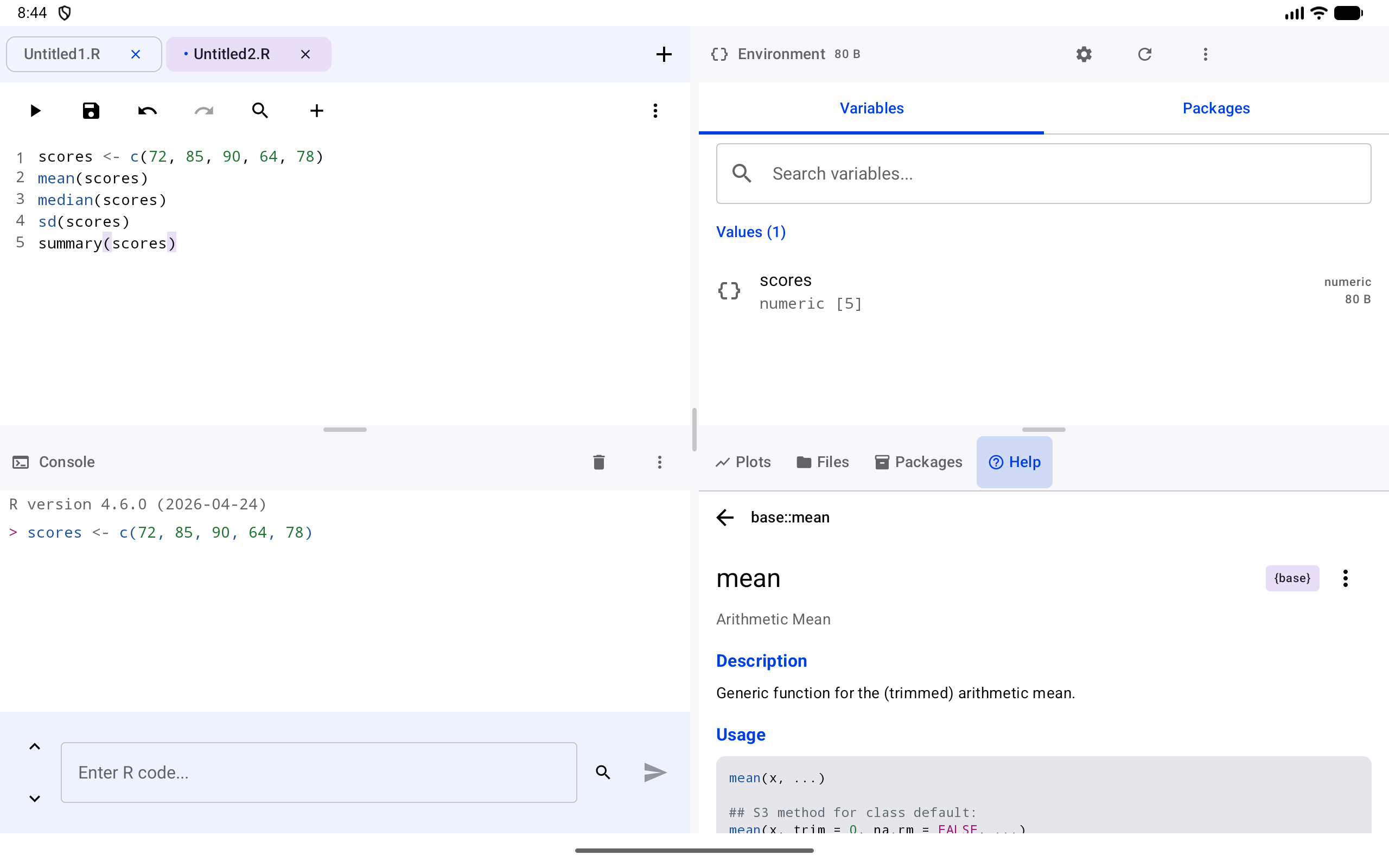Viewport: 1389px width, 868px height.
Task: Close the Untitled1.R tab
Action: click(136, 55)
